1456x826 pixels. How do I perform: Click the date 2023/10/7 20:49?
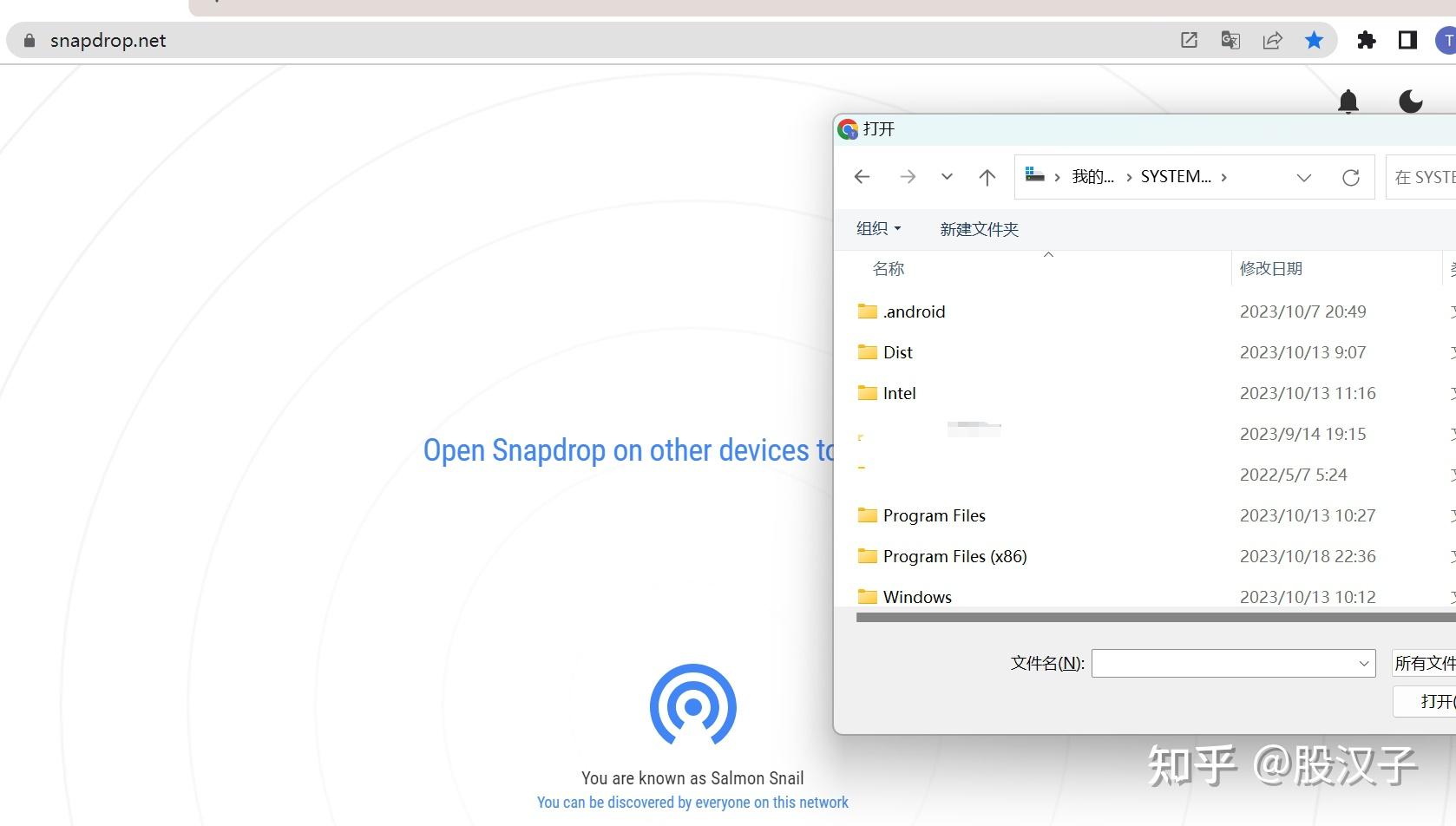(x=1303, y=311)
